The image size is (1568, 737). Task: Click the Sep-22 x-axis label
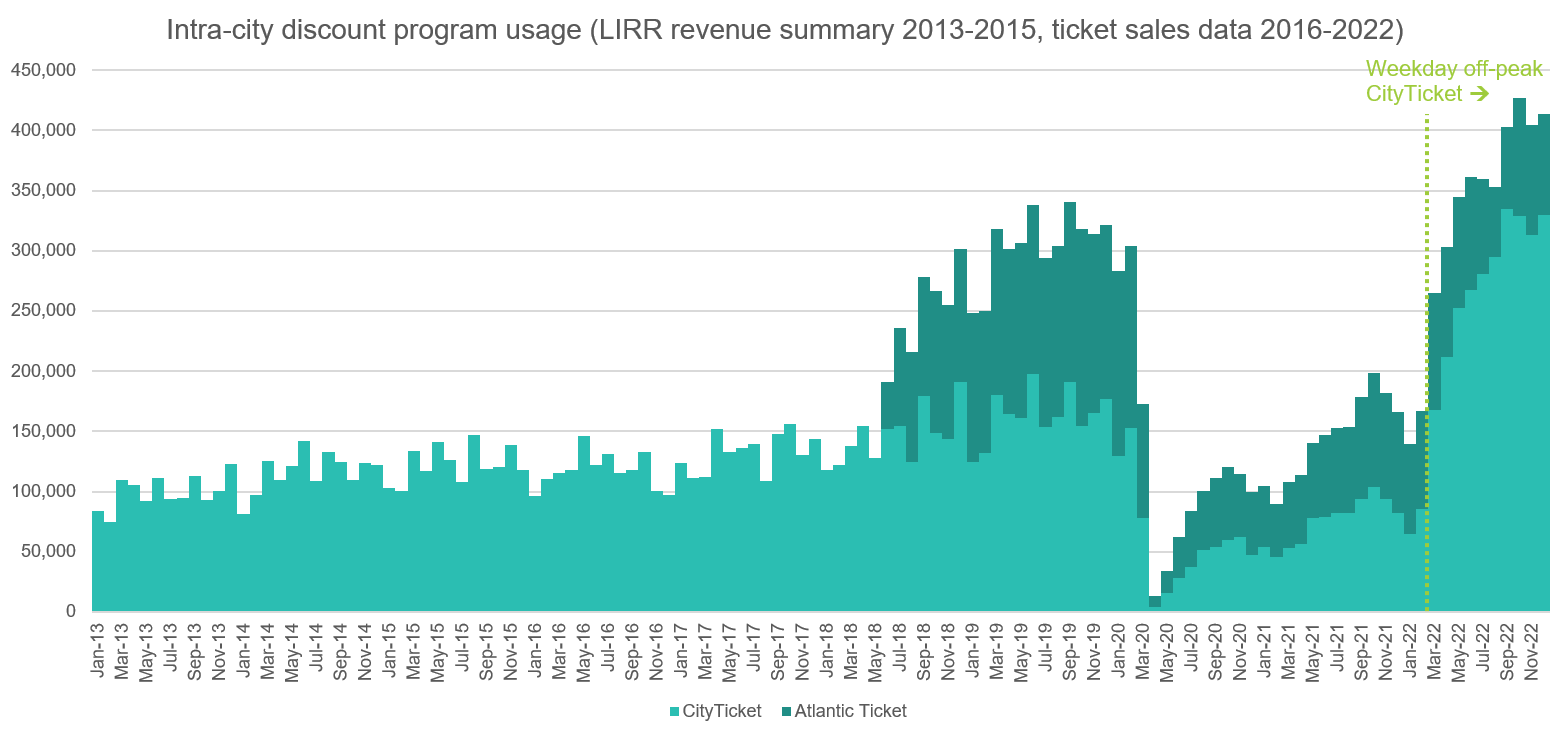pos(1507,651)
